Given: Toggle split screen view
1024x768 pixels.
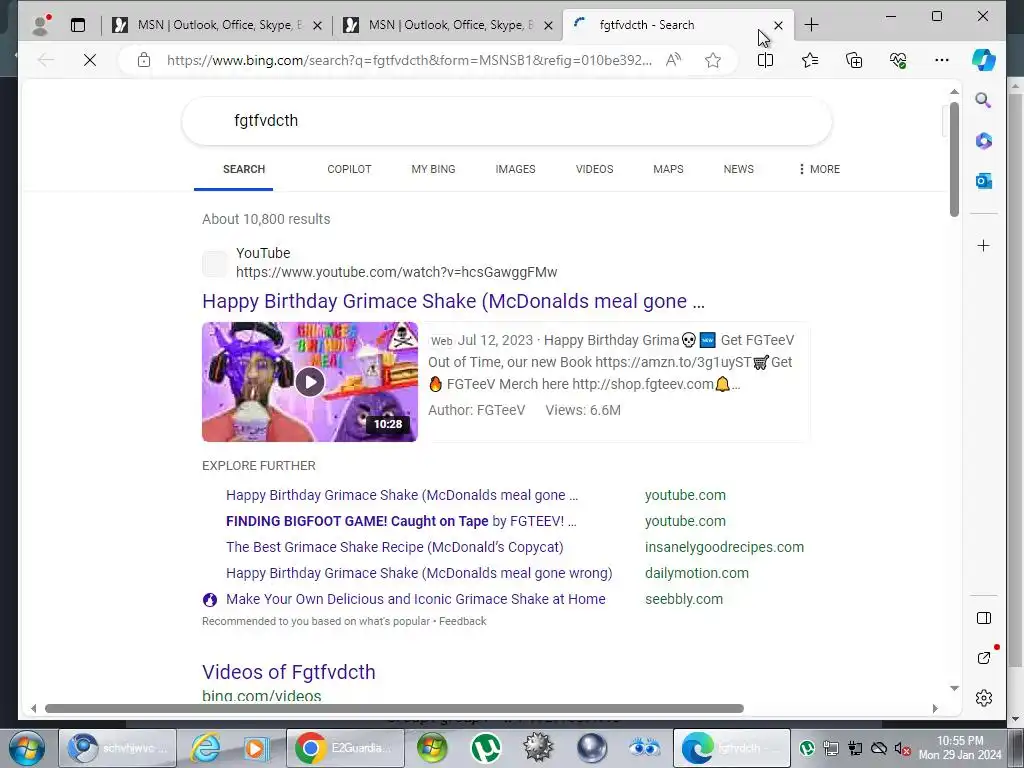Looking at the screenshot, I should (x=765, y=60).
